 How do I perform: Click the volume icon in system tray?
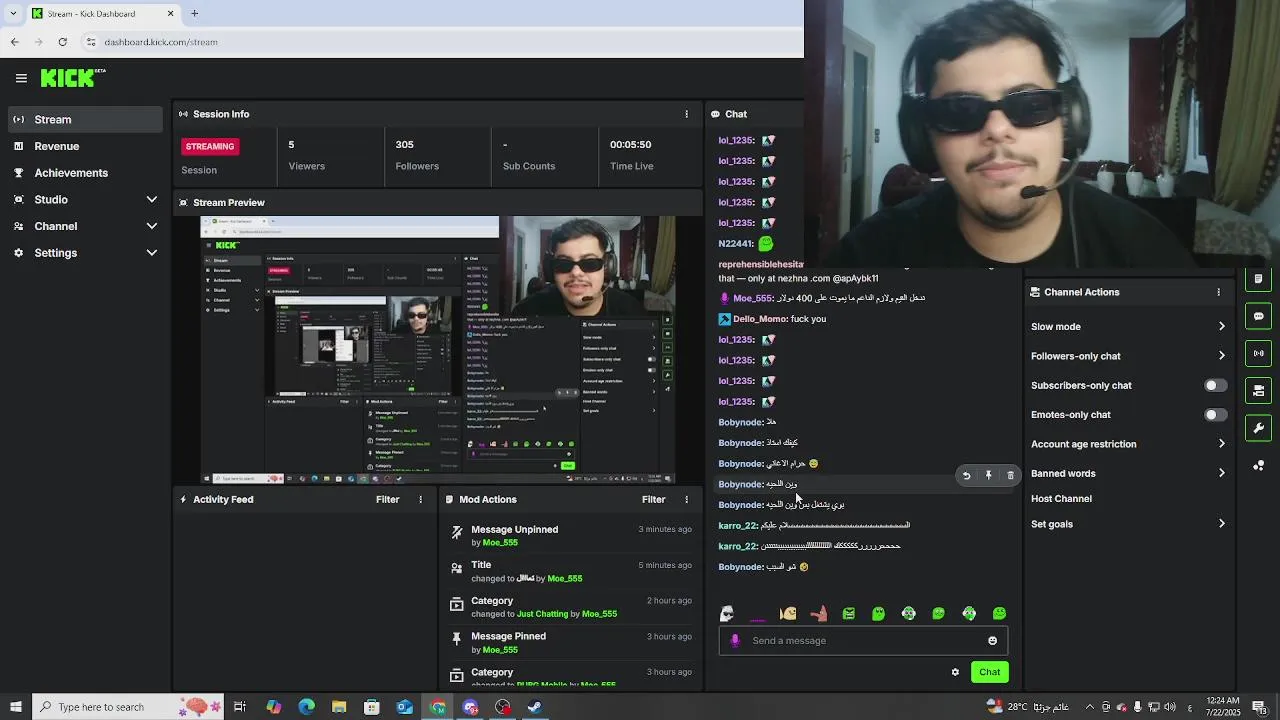click(x=1170, y=707)
